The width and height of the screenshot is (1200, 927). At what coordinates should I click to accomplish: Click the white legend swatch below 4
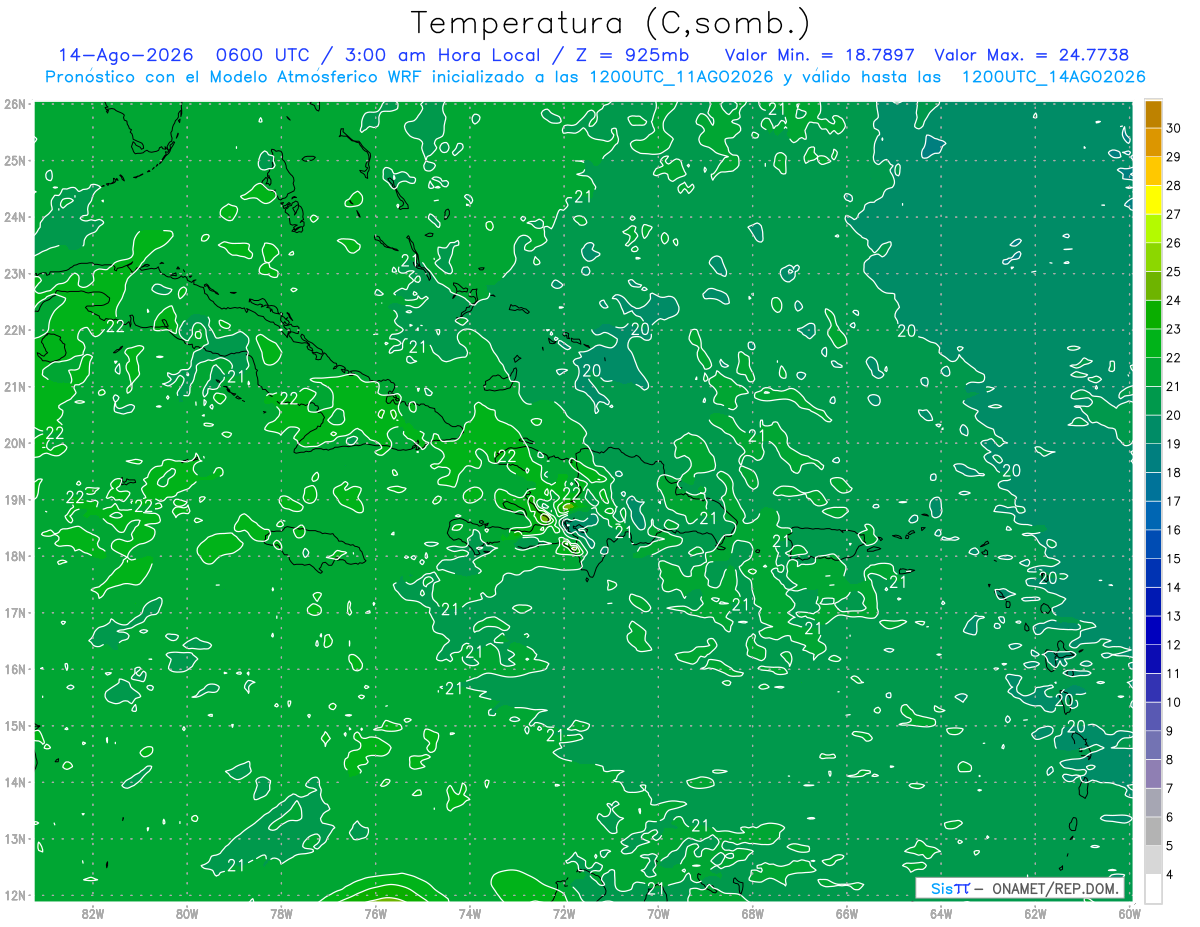[1153, 889]
